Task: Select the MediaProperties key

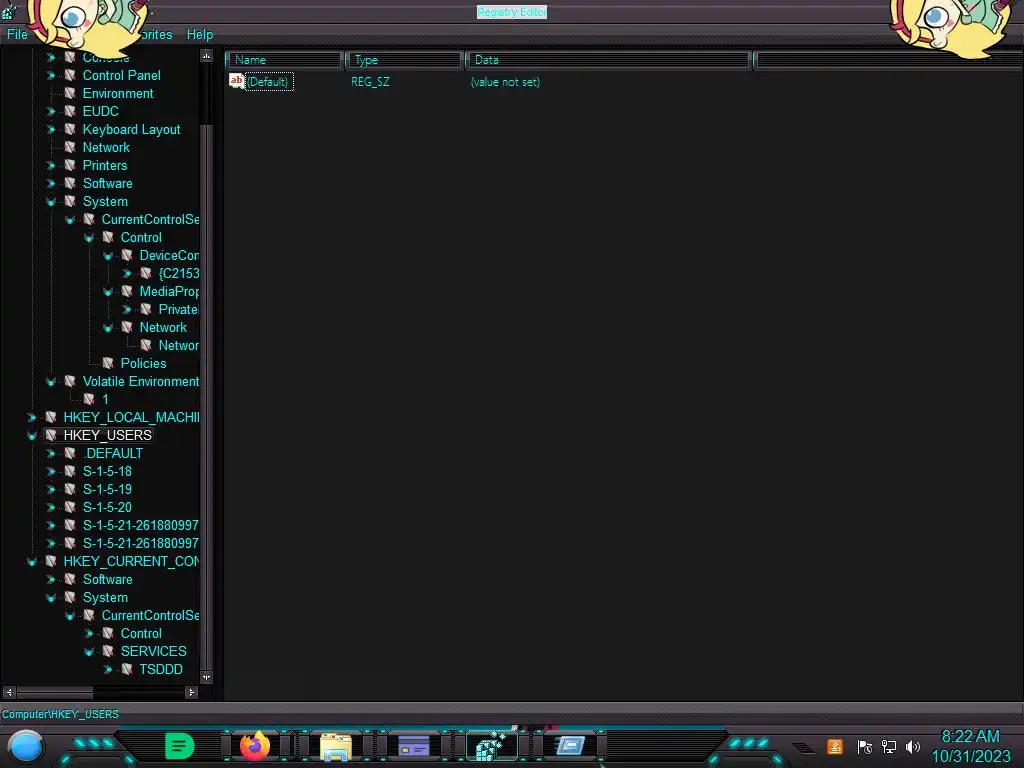Action: [x=169, y=291]
